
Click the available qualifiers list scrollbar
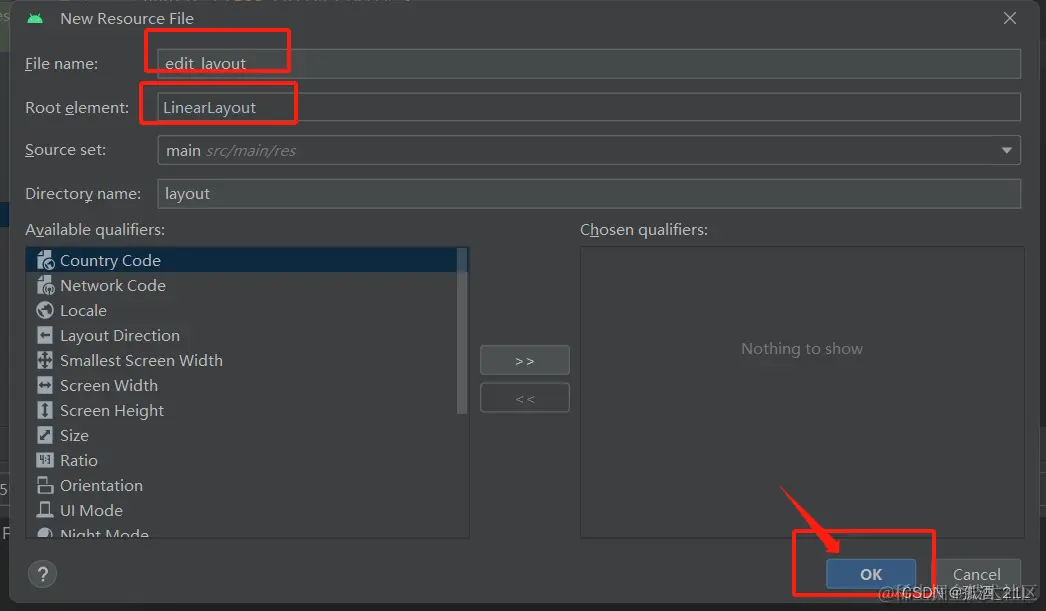click(462, 332)
